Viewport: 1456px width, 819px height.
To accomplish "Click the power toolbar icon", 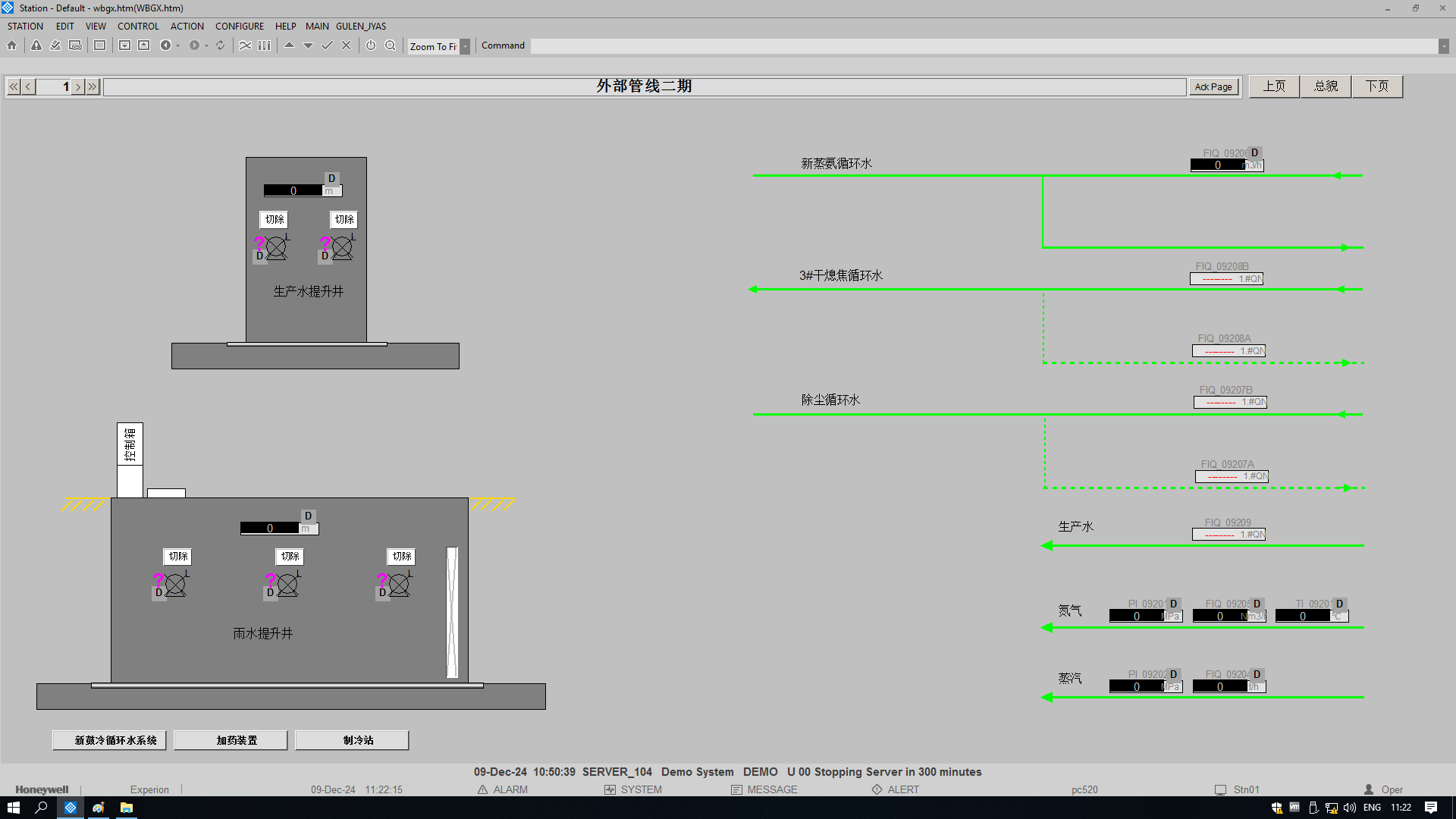I will pyautogui.click(x=371, y=45).
